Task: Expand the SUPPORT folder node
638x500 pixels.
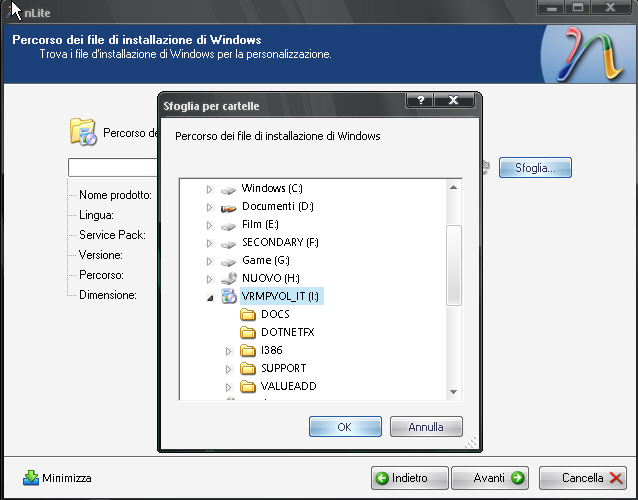Action: tap(229, 369)
